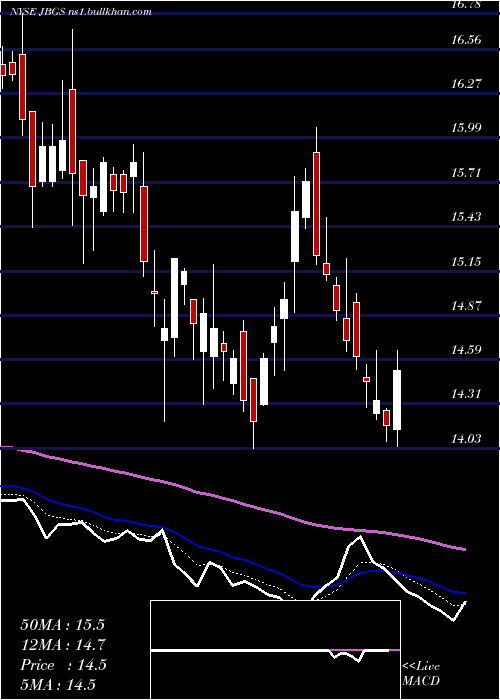
Task: Click the tall red candle peaking near 15.99
Action: point(317,204)
